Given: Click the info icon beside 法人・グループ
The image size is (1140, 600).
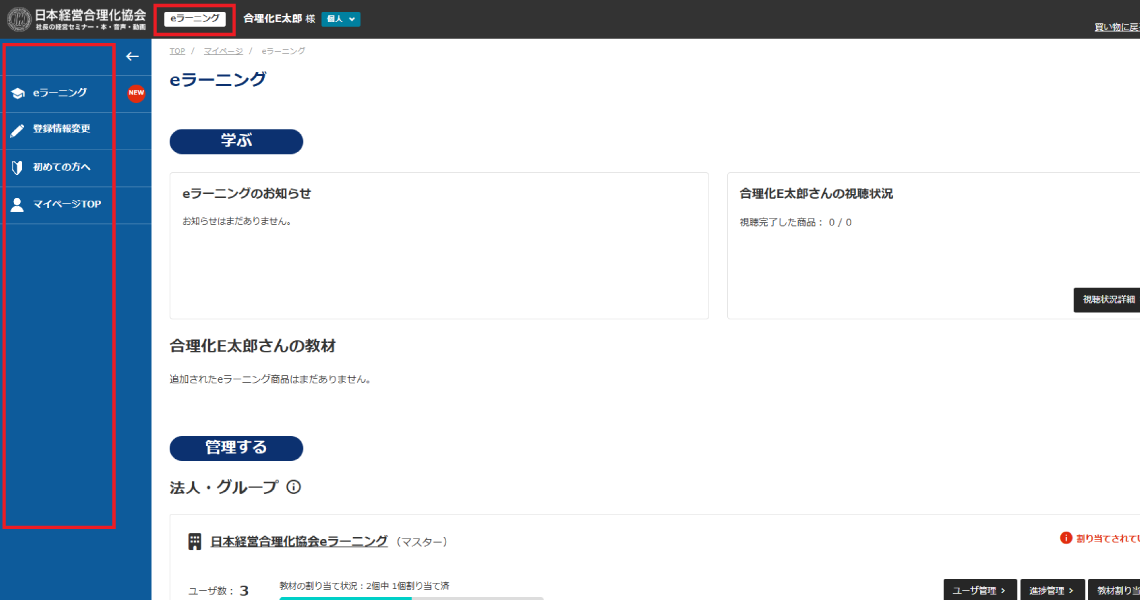Looking at the screenshot, I should click(x=294, y=487).
